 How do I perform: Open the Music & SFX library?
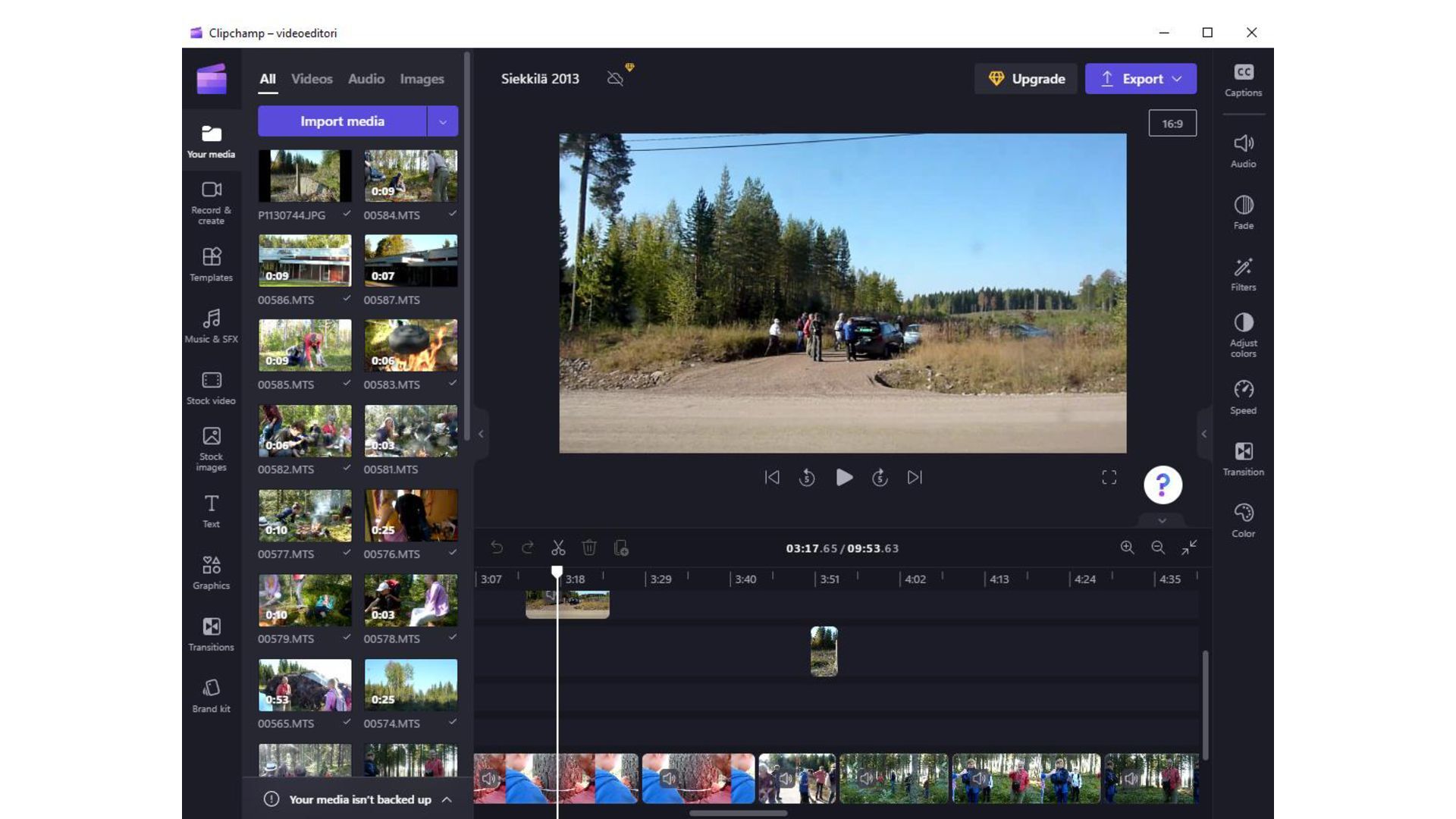[211, 325]
